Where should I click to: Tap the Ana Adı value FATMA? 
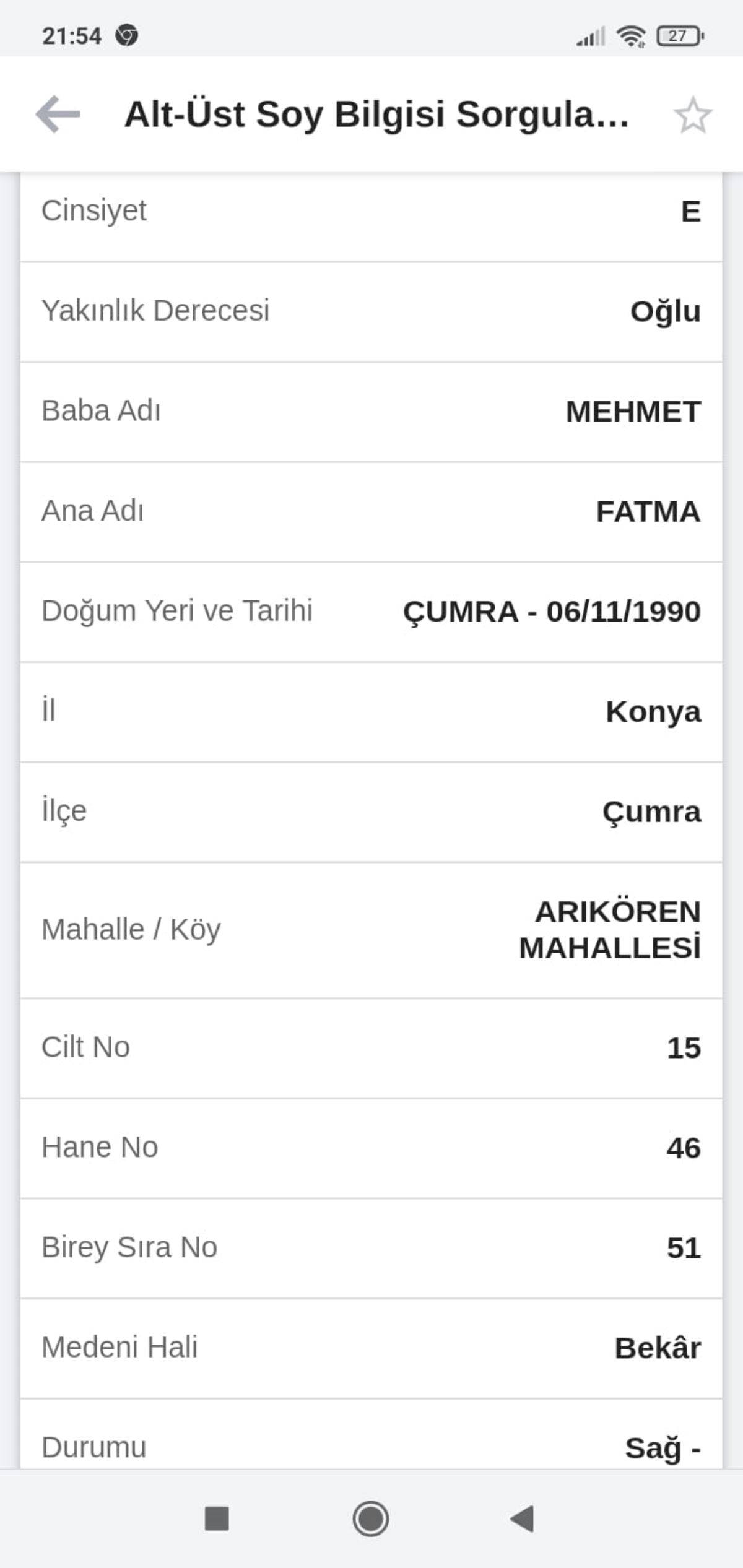point(648,512)
